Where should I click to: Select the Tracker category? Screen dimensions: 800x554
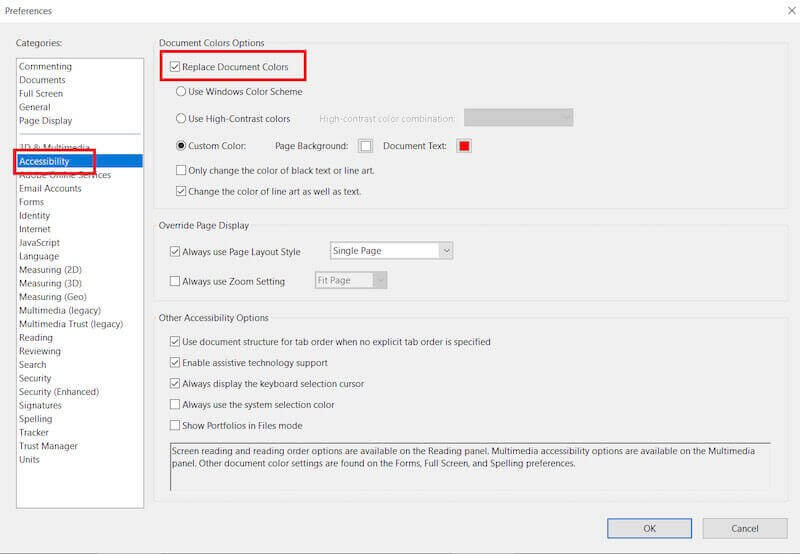pos(34,433)
